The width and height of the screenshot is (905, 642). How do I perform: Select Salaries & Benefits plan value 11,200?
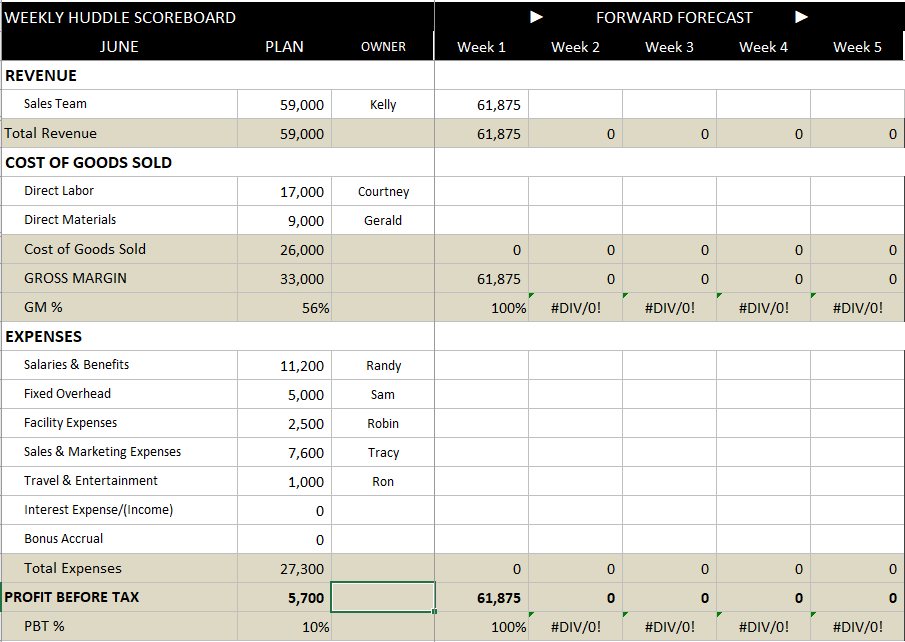point(284,365)
